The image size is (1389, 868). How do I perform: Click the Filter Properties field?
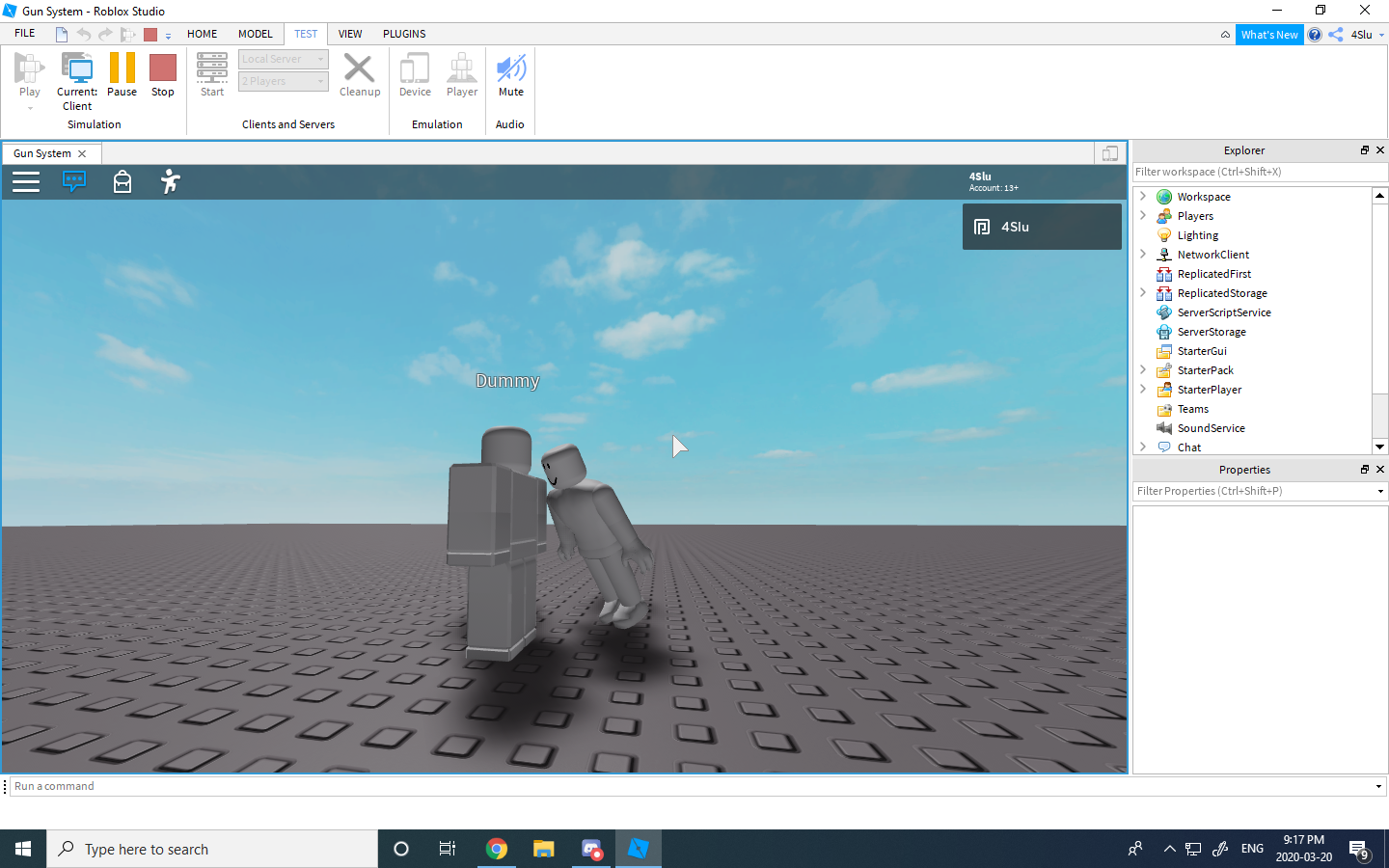point(1260,491)
